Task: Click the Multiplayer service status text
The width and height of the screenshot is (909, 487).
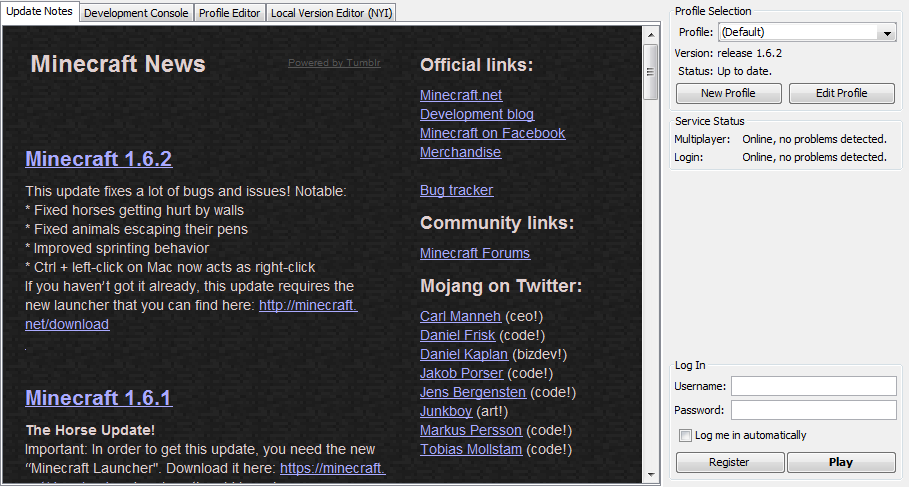Action: (780, 139)
